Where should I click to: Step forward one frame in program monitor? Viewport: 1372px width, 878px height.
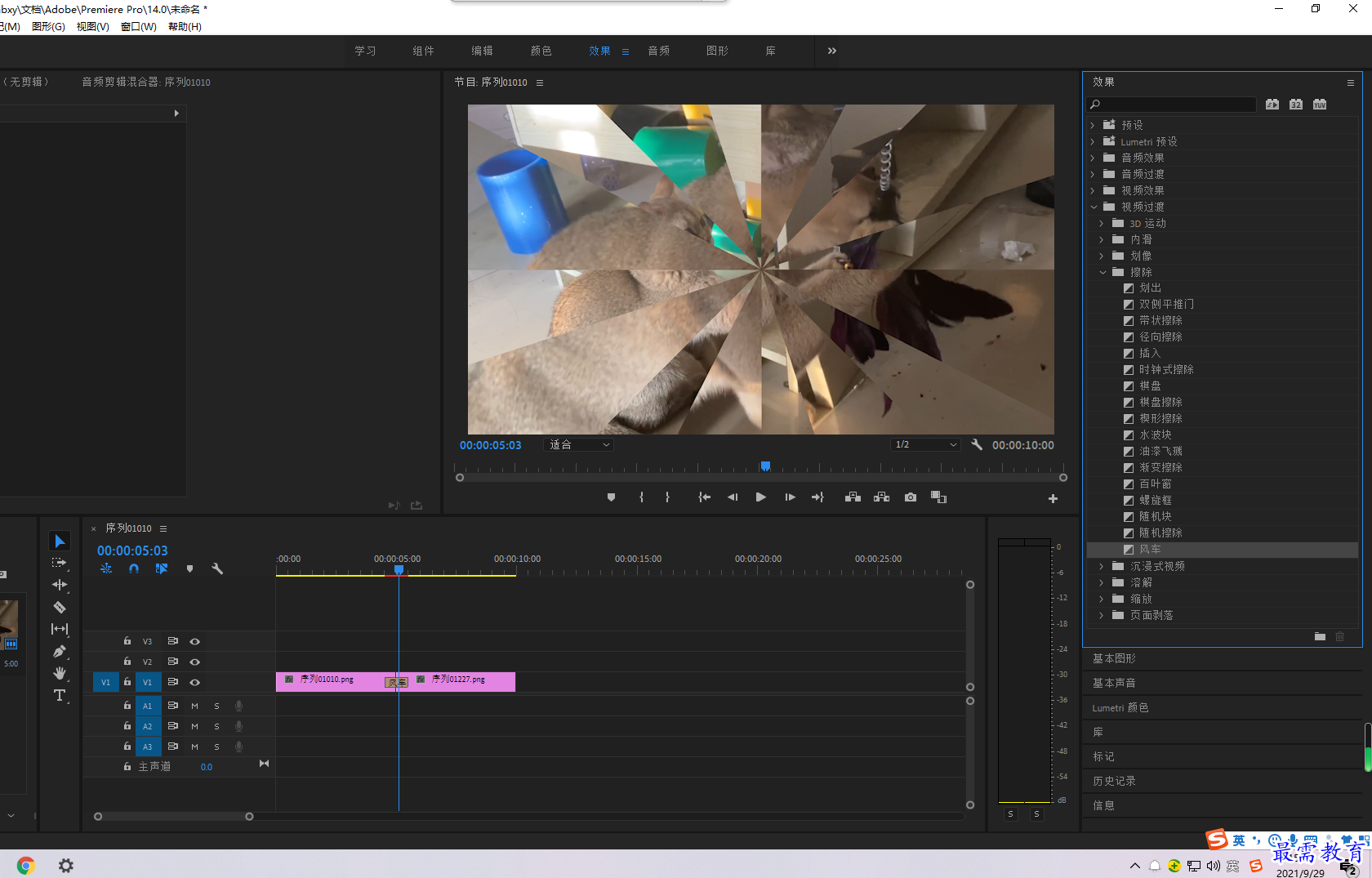coord(790,497)
